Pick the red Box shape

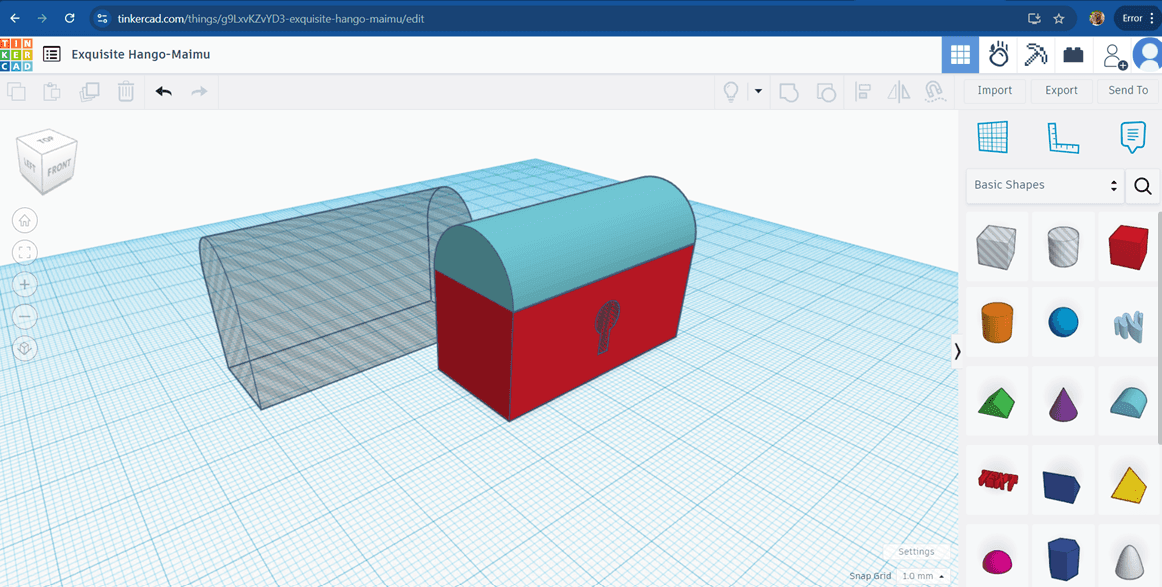coord(1128,246)
